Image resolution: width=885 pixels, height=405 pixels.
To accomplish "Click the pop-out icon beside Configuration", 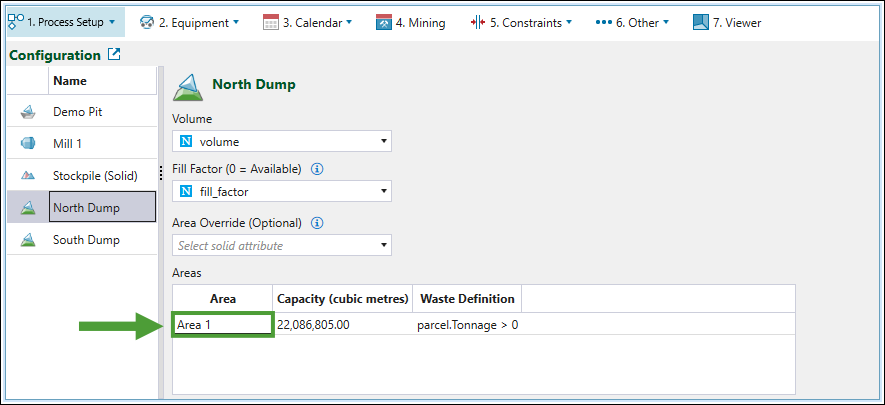I will [114, 55].
